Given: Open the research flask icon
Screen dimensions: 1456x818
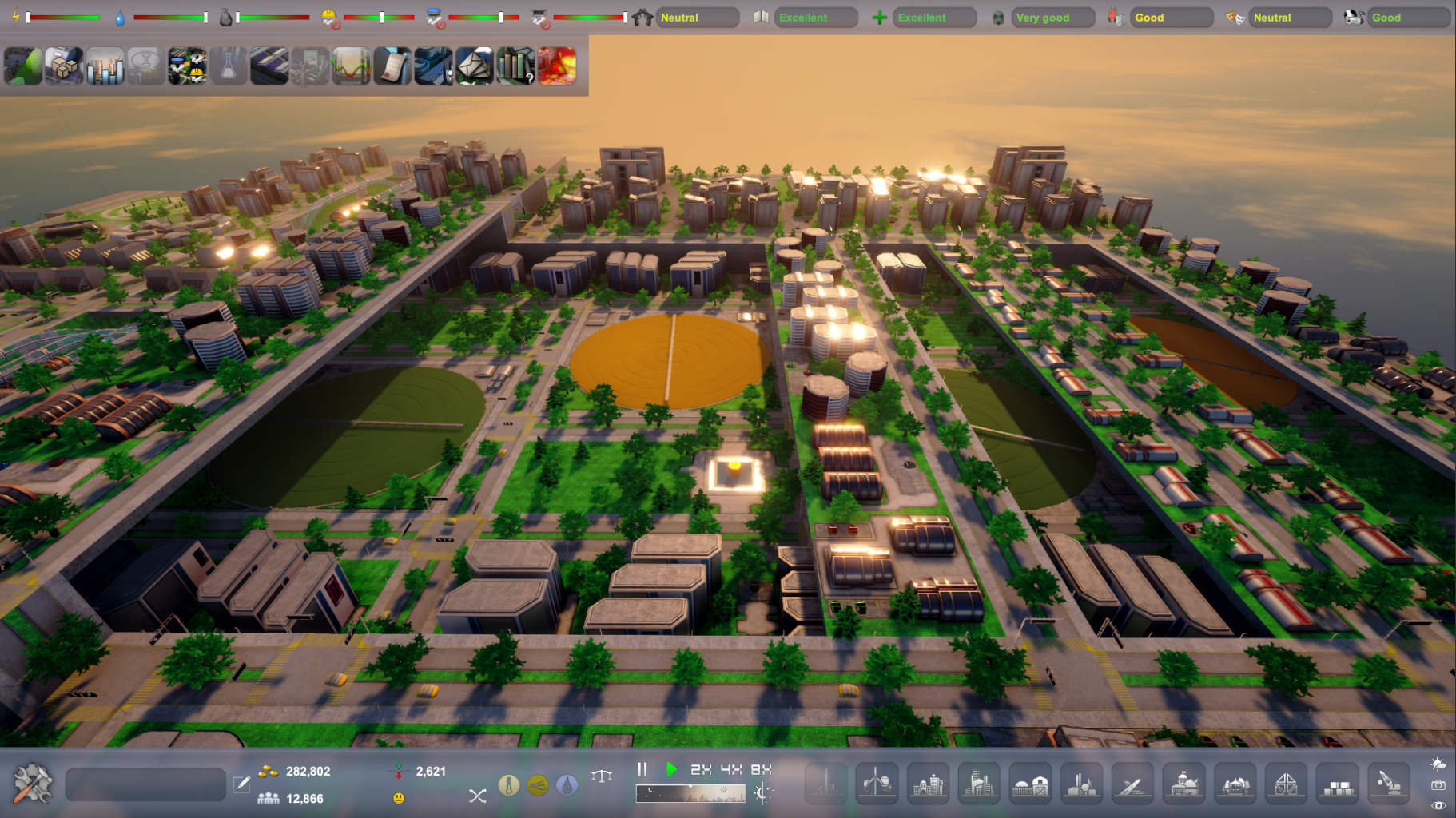Looking at the screenshot, I should [228, 66].
